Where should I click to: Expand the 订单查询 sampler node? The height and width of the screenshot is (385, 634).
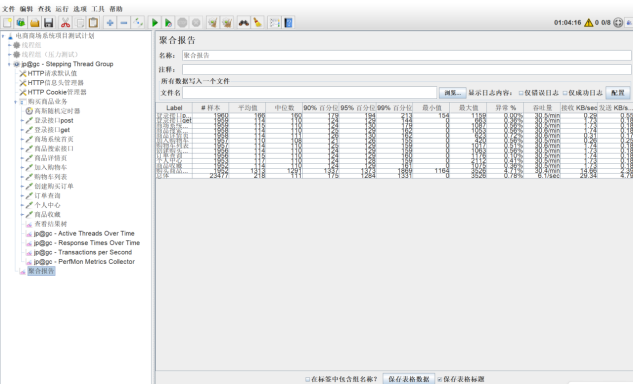22,196
